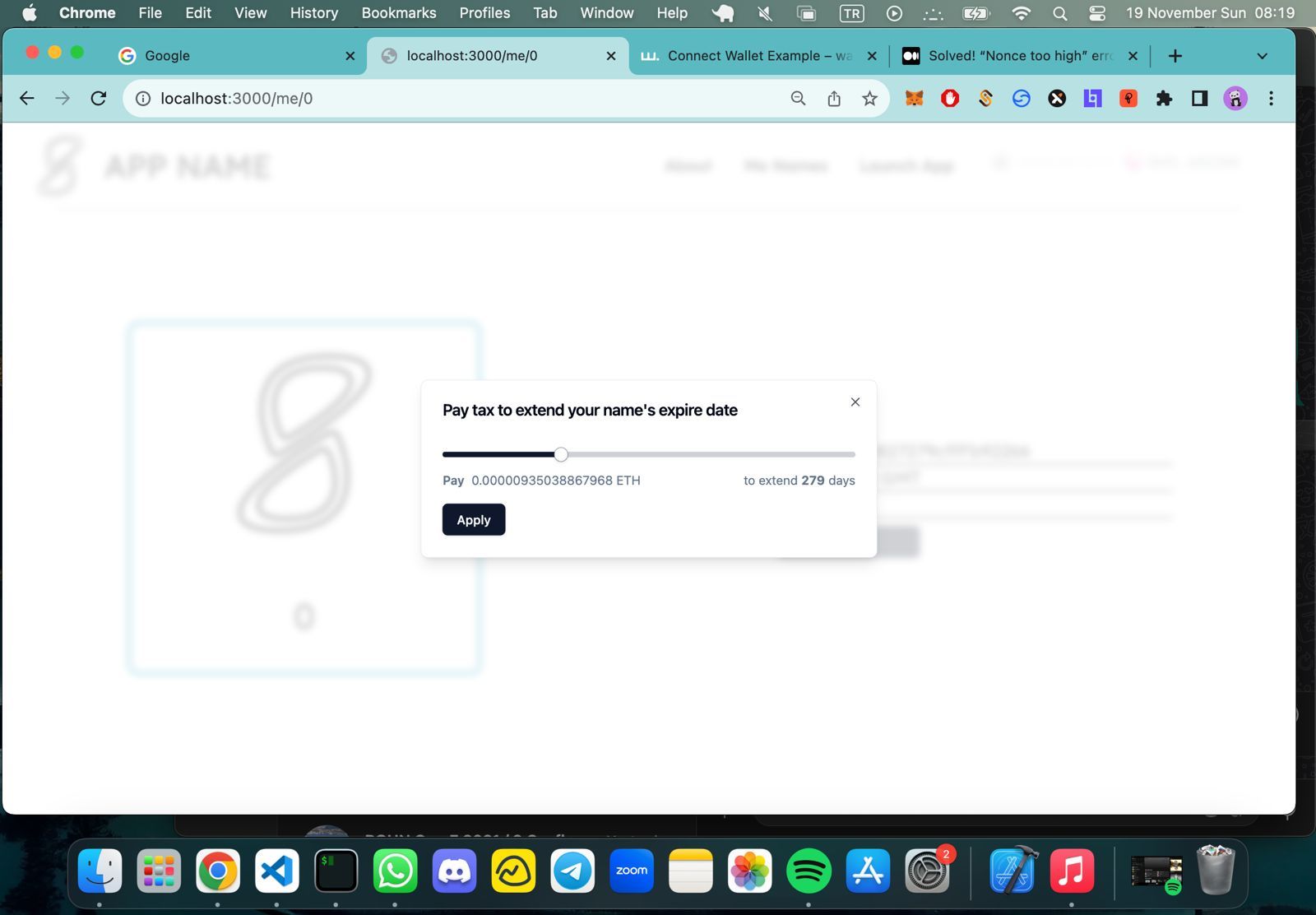Open the orange S extension icon
1316x915 pixels.
985,99
